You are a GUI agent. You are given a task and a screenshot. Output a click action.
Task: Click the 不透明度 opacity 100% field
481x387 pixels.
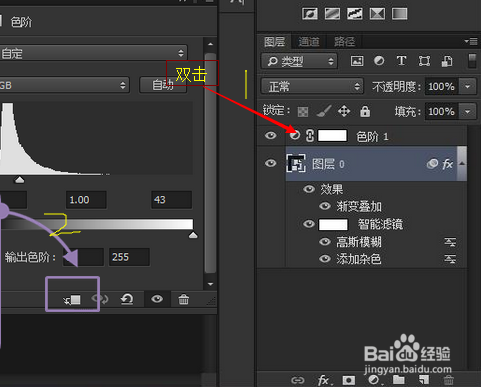[441, 87]
